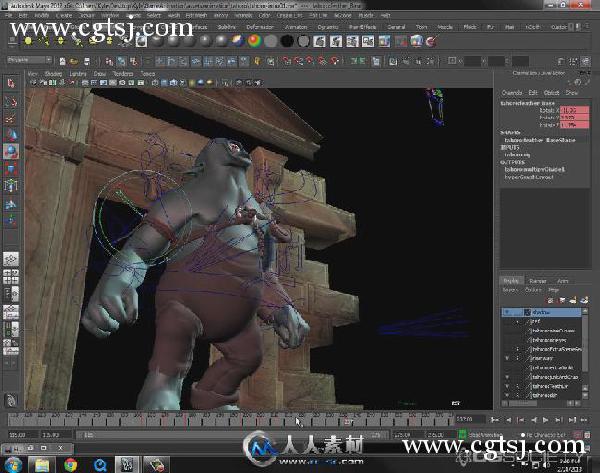The width and height of the screenshot is (600, 473).
Task: Play animation forward
Action: (546, 420)
